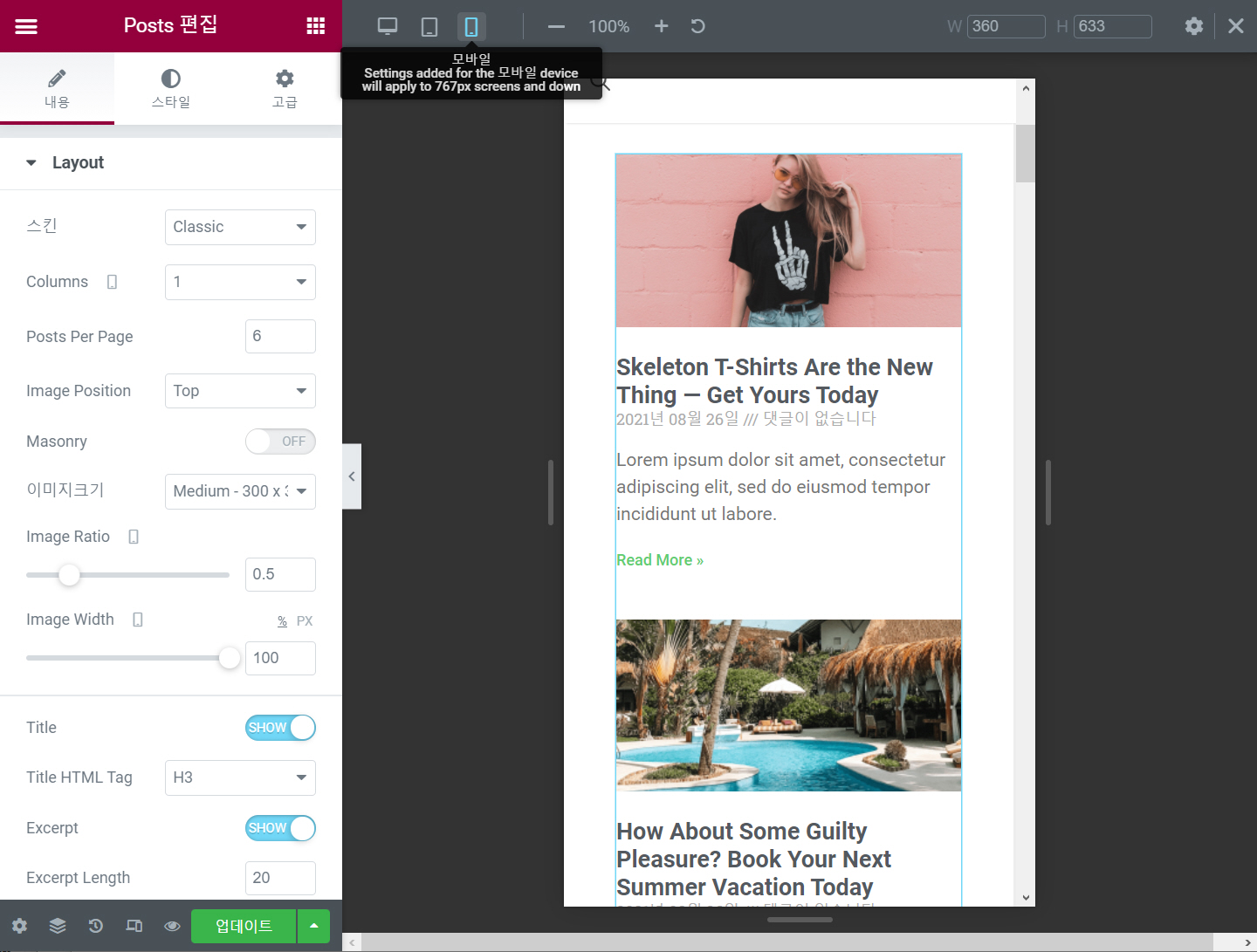Viewport: 1257px width, 952px height.
Task: Click the Read More » link
Action: click(x=660, y=560)
